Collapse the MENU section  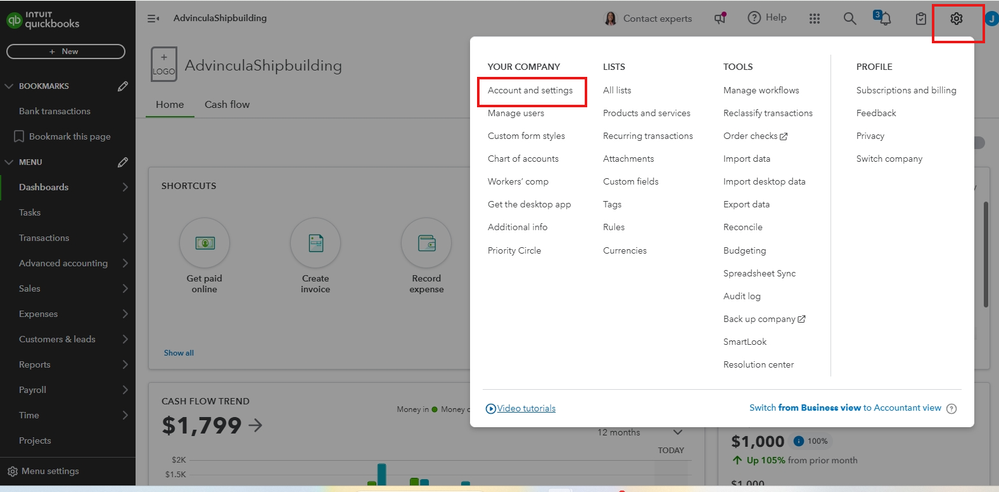click(x=9, y=163)
